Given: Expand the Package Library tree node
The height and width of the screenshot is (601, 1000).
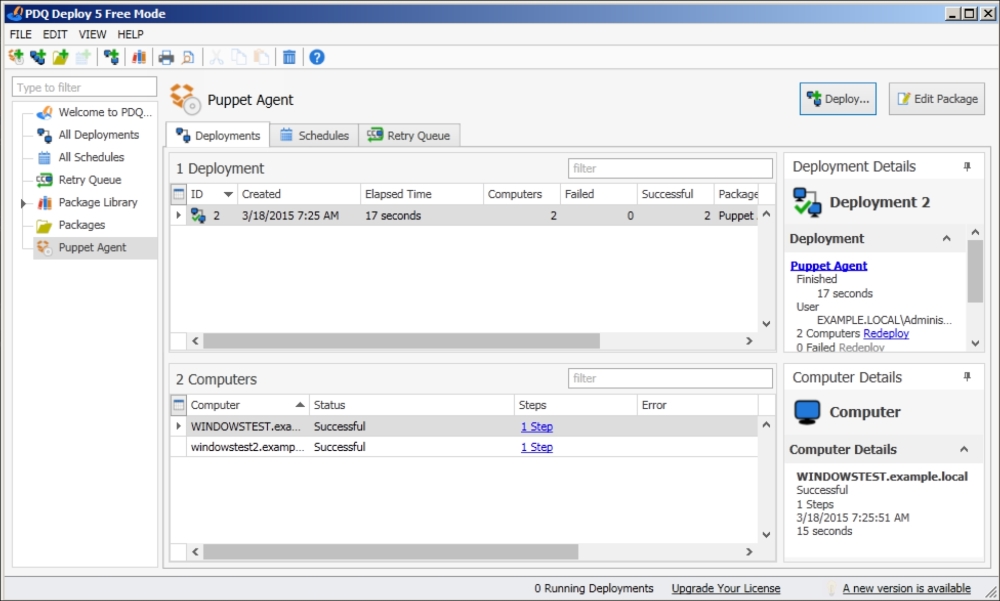Looking at the screenshot, I should pyautogui.click(x=22, y=203).
